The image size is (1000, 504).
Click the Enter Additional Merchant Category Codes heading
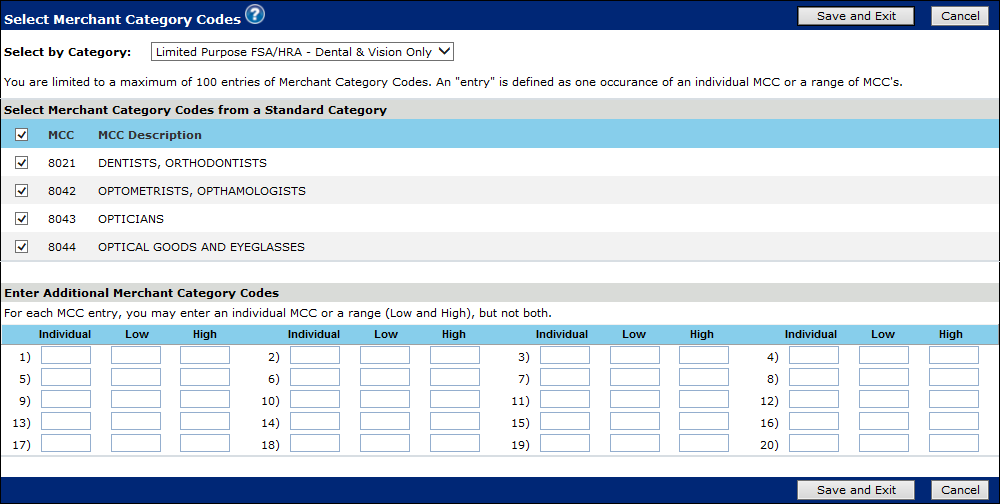pyautogui.click(x=142, y=293)
